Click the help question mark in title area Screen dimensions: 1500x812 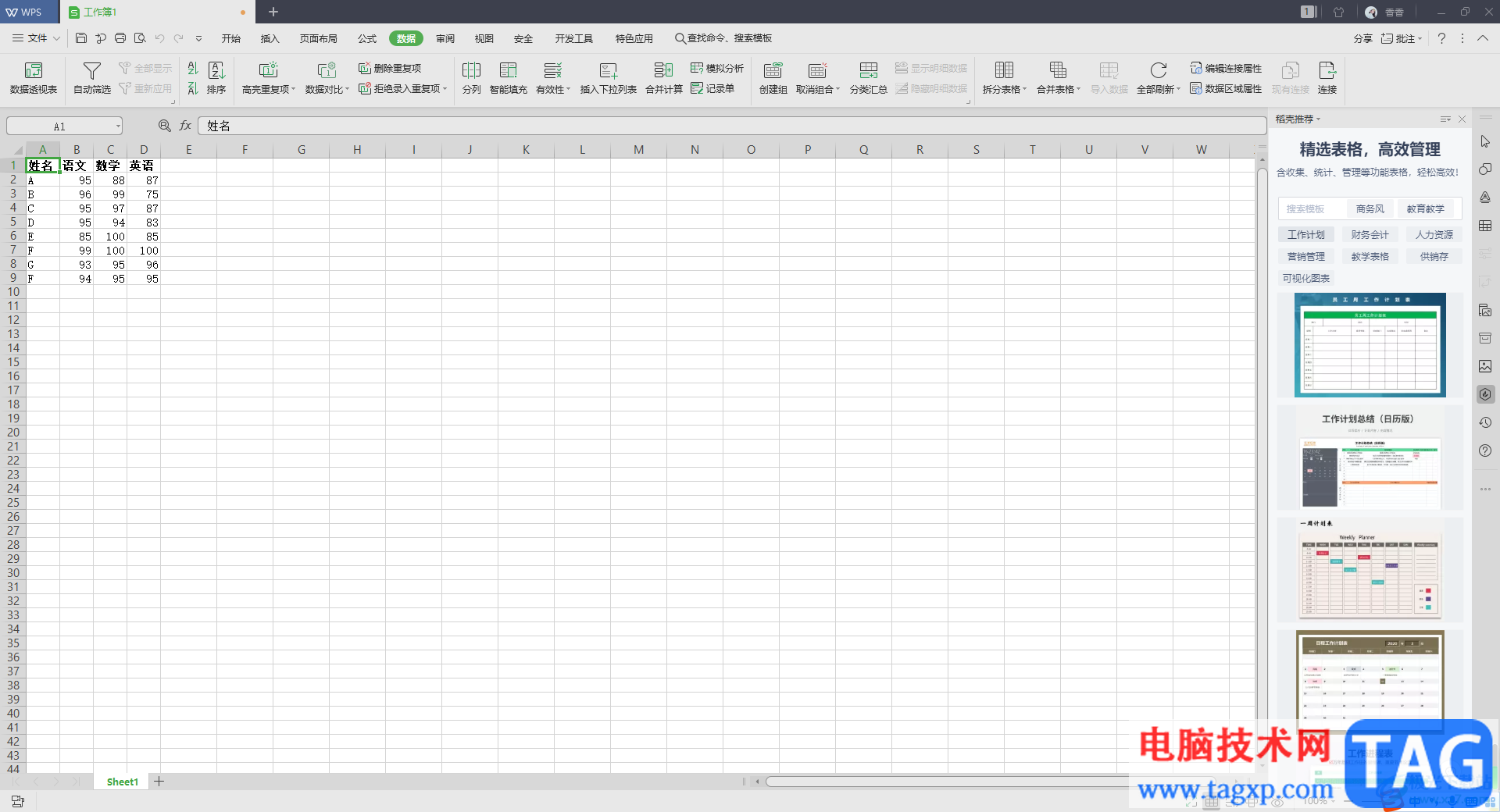pyautogui.click(x=1441, y=38)
